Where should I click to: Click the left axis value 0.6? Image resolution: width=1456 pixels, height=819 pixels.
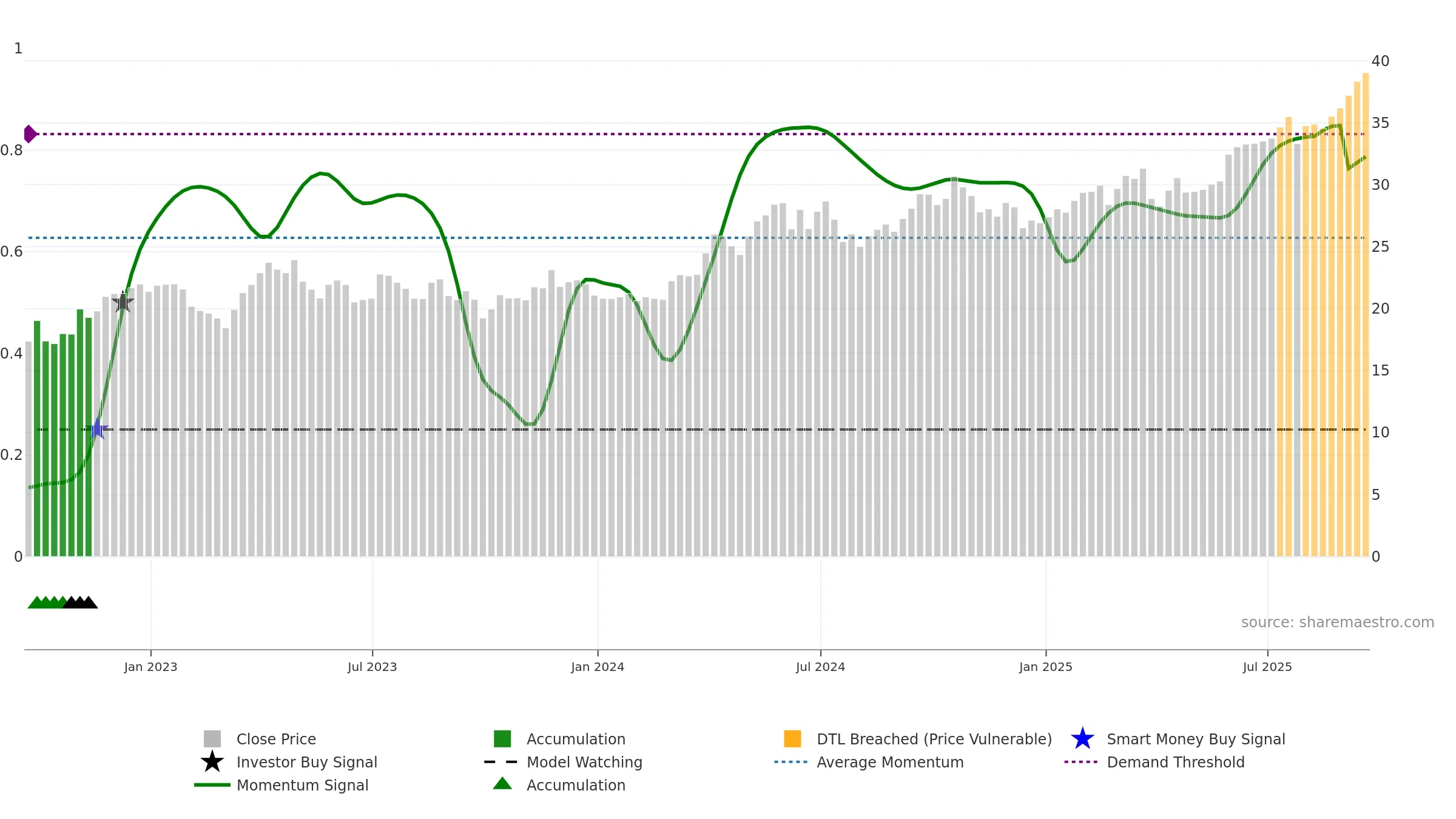click(12, 252)
